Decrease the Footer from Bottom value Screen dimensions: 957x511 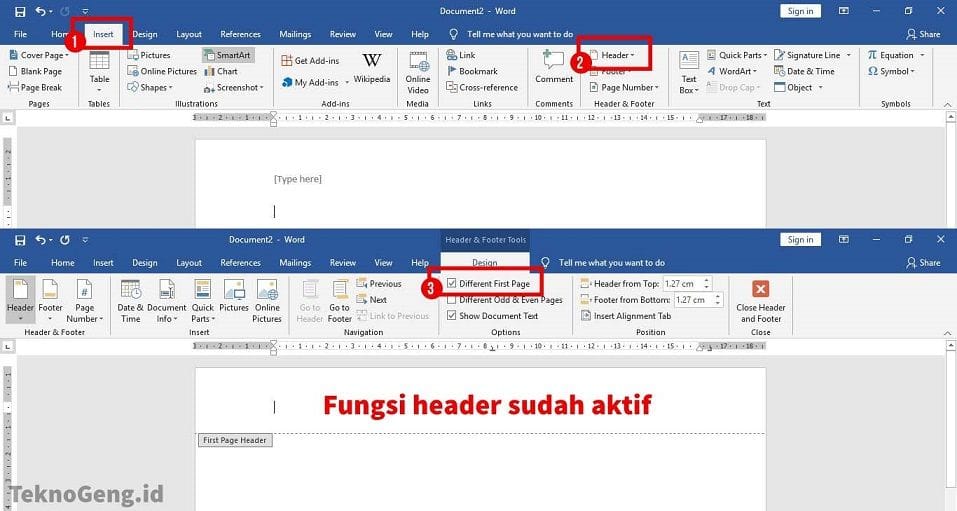(718, 303)
